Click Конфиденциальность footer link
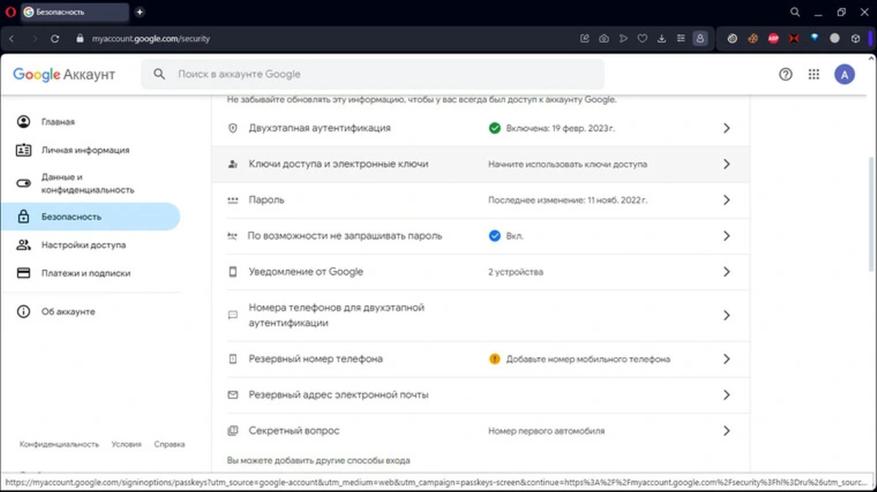Screen dimensions: 877x492 59,444
